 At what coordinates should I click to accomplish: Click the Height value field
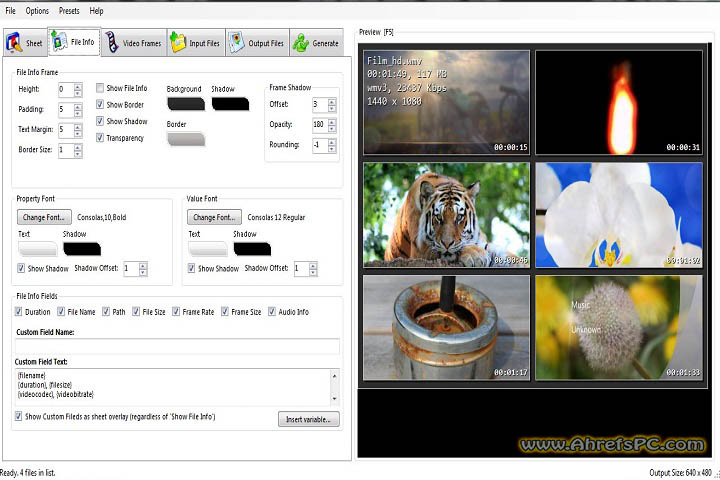(x=66, y=90)
